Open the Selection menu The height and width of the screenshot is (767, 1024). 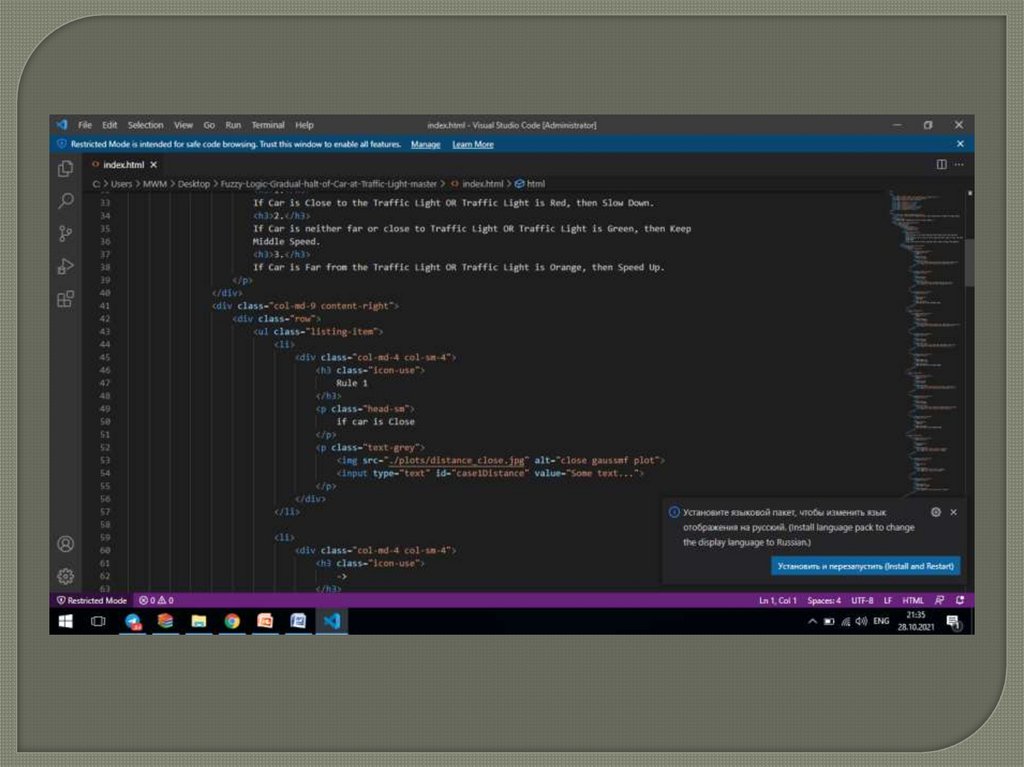[x=145, y=125]
